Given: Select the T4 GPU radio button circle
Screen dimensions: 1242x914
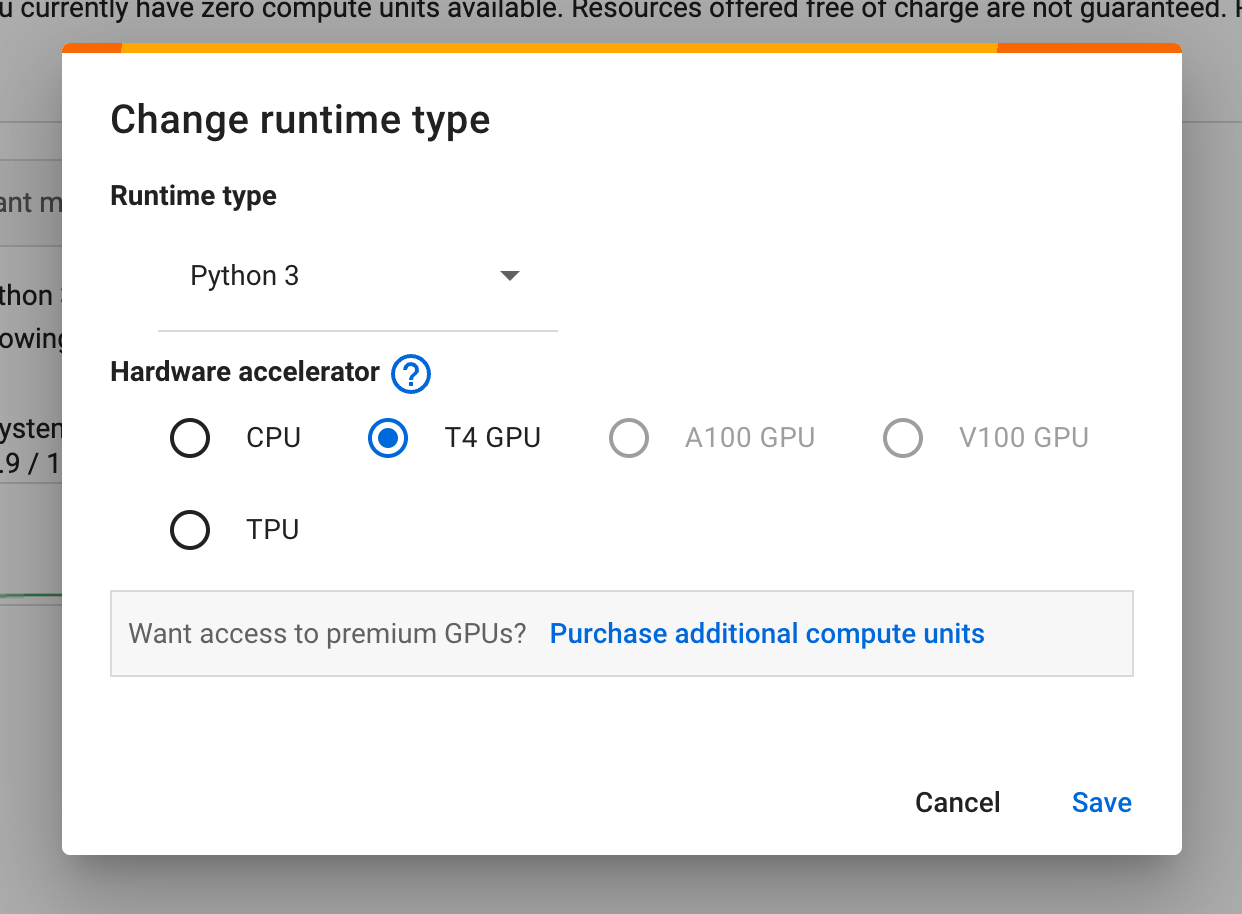Looking at the screenshot, I should tap(388, 438).
